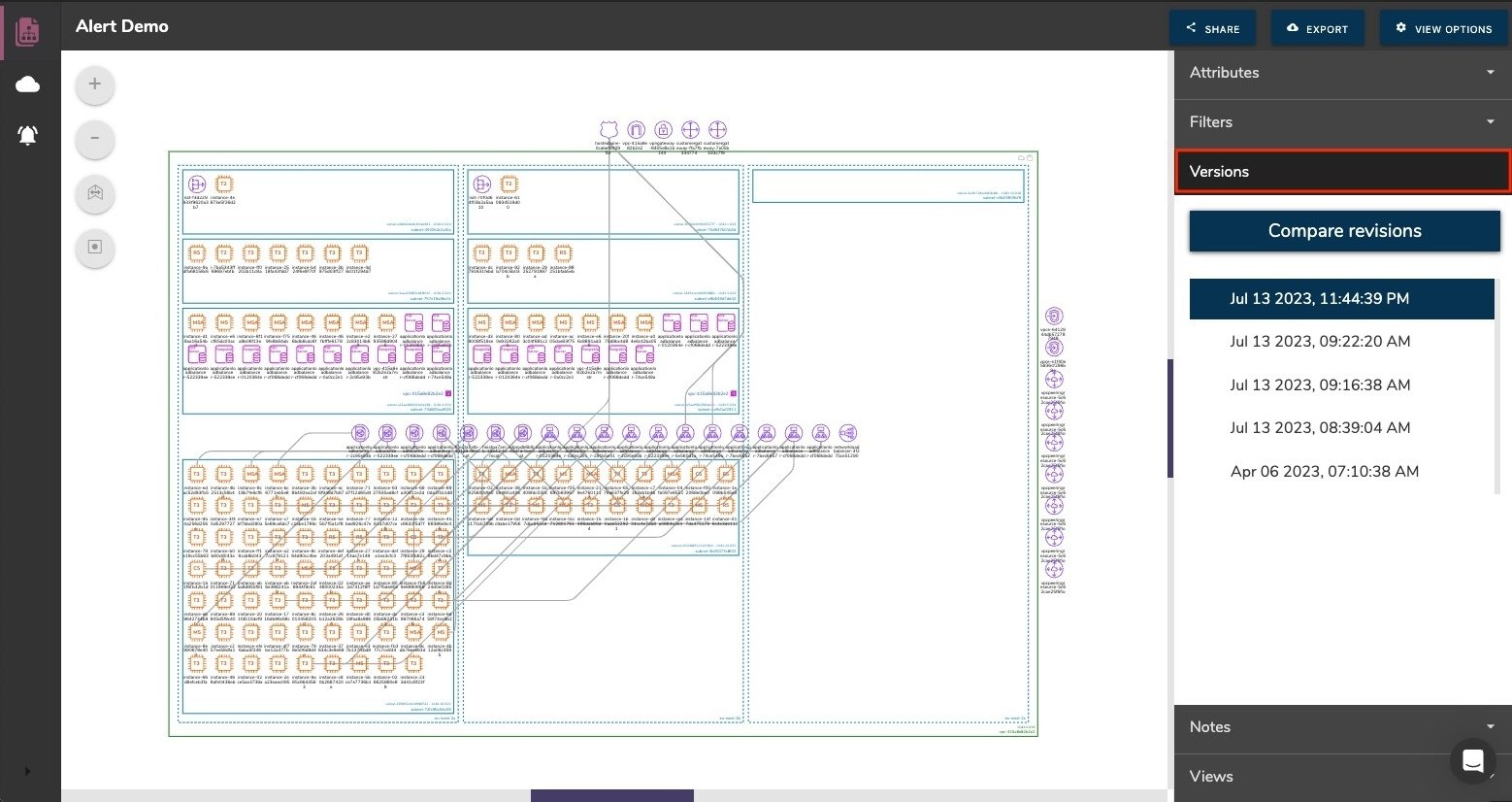The height and width of the screenshot is (802, 1512).
Task: Click the Compare revisions button
Action: [1344, 231]
